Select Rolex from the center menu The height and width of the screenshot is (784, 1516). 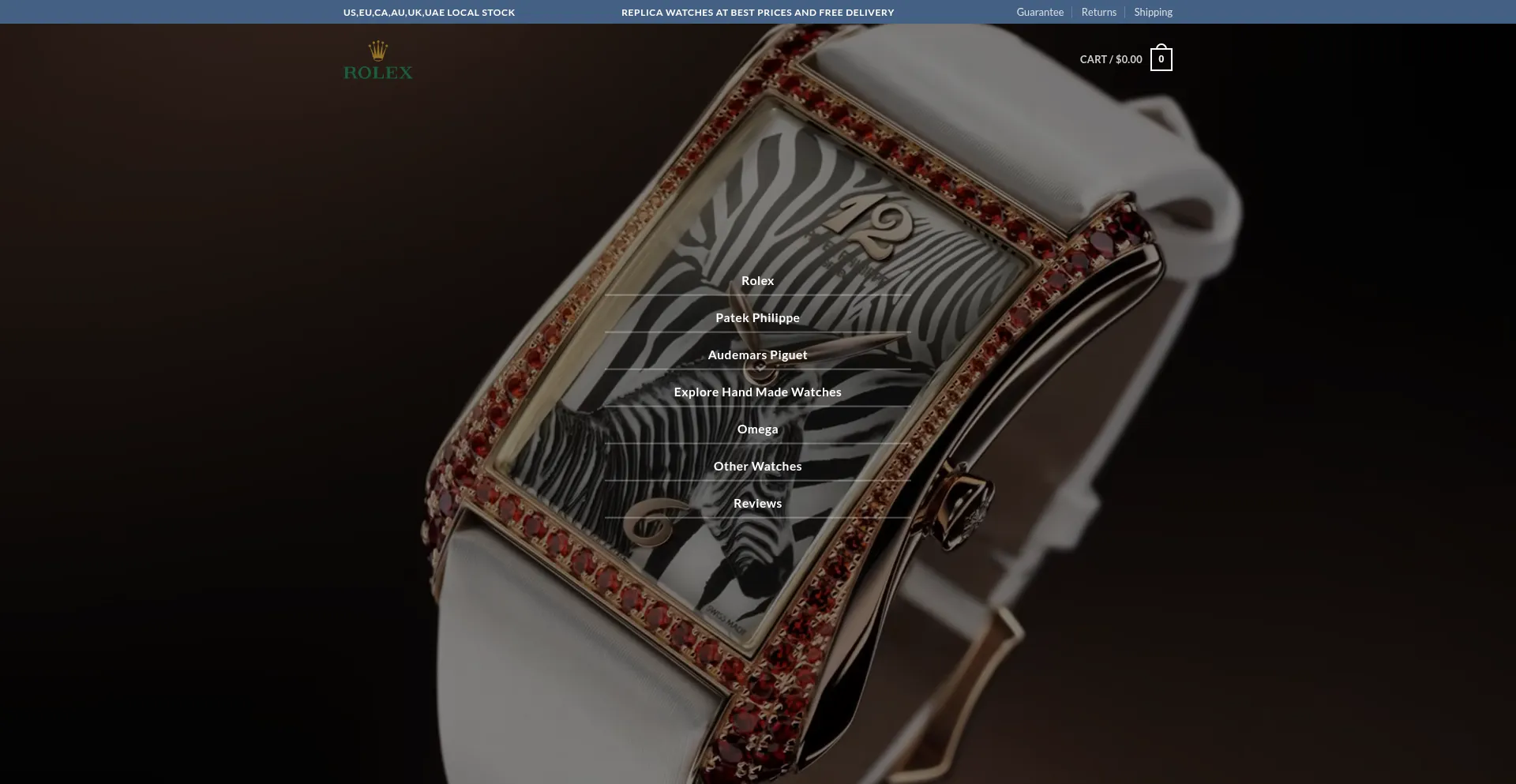pos(757,281)
